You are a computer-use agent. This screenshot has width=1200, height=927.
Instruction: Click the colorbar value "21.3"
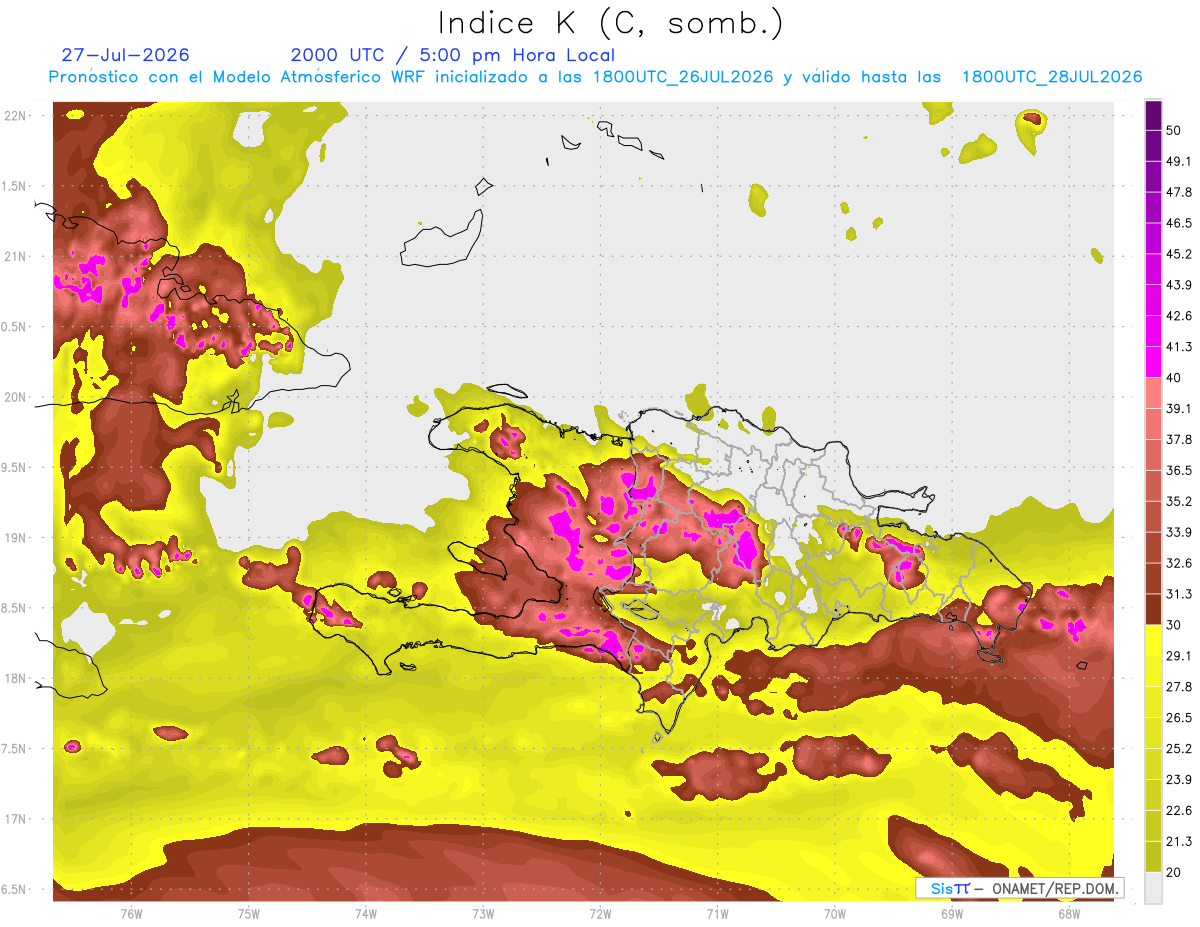(x=1179, y=842)
